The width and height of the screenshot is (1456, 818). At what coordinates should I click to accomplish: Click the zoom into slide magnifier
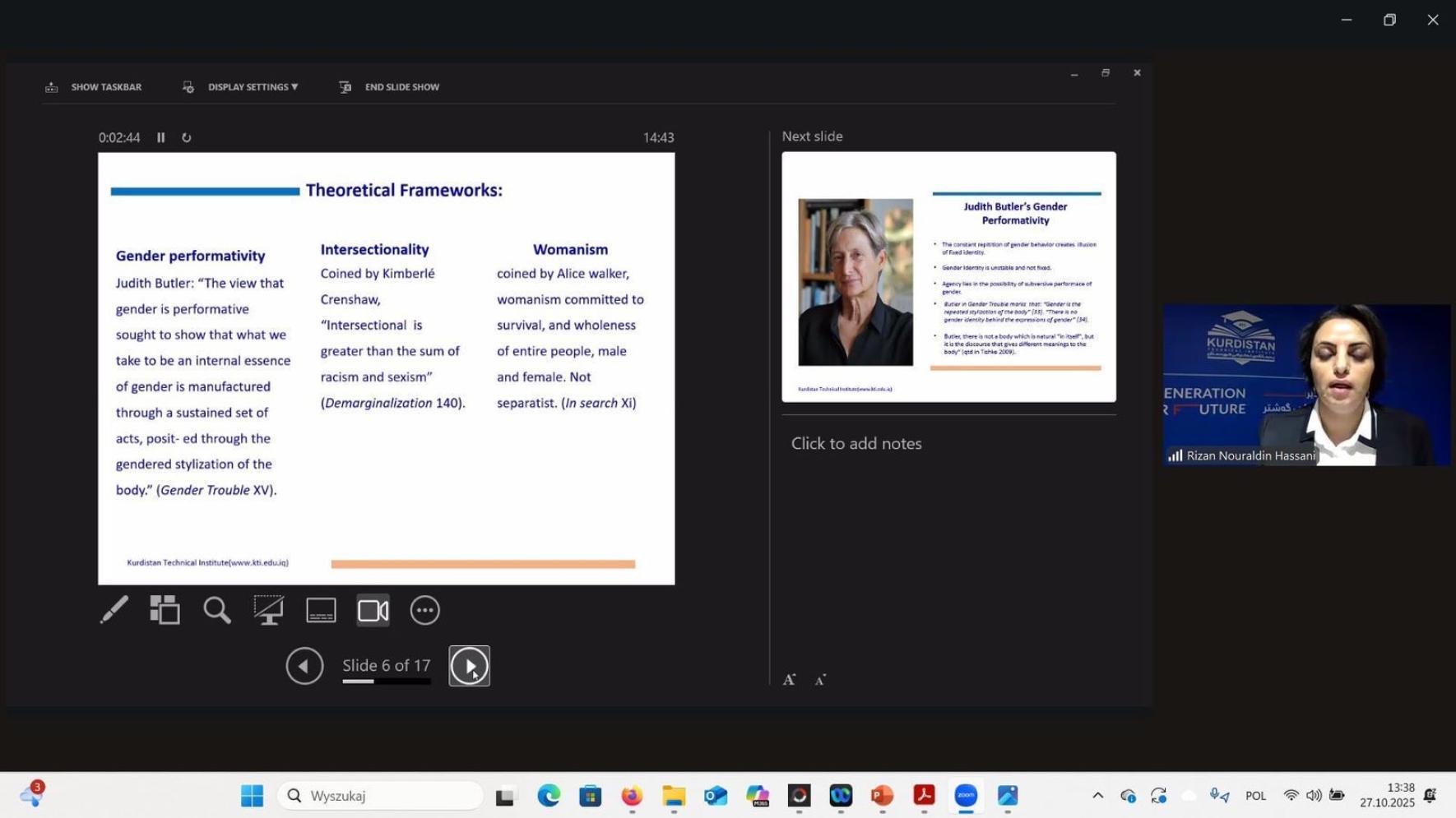(217, 610)
